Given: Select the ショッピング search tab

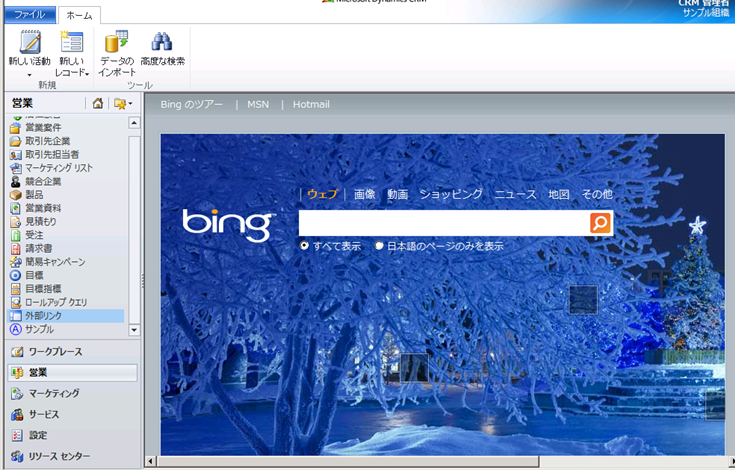Looking at the screenshot, I should click(x=451, y=194).
